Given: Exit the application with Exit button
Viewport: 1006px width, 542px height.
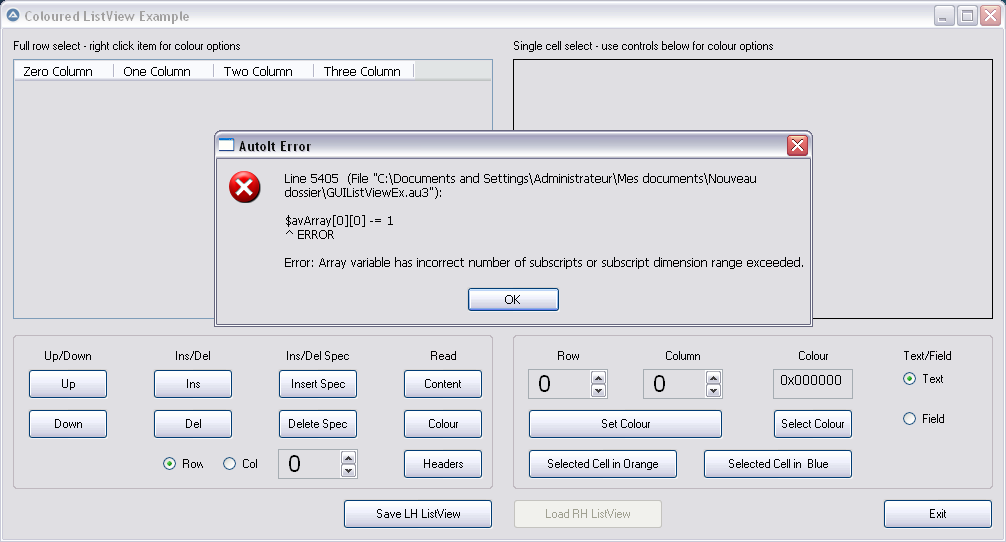Looking at the screenshot, I should (x=938, y=514).
